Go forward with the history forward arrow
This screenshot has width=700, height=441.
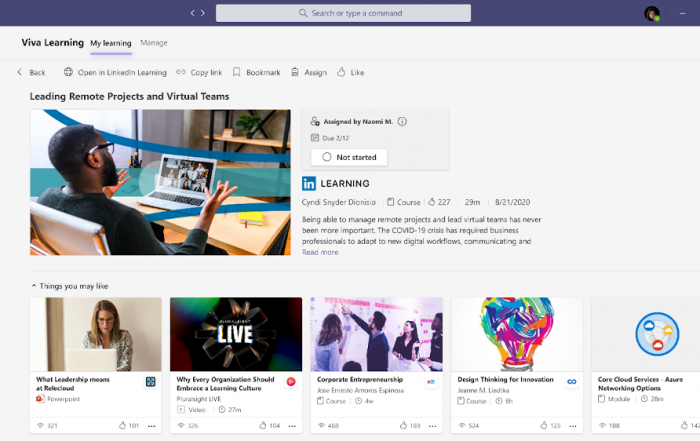(x=203, y=13)
